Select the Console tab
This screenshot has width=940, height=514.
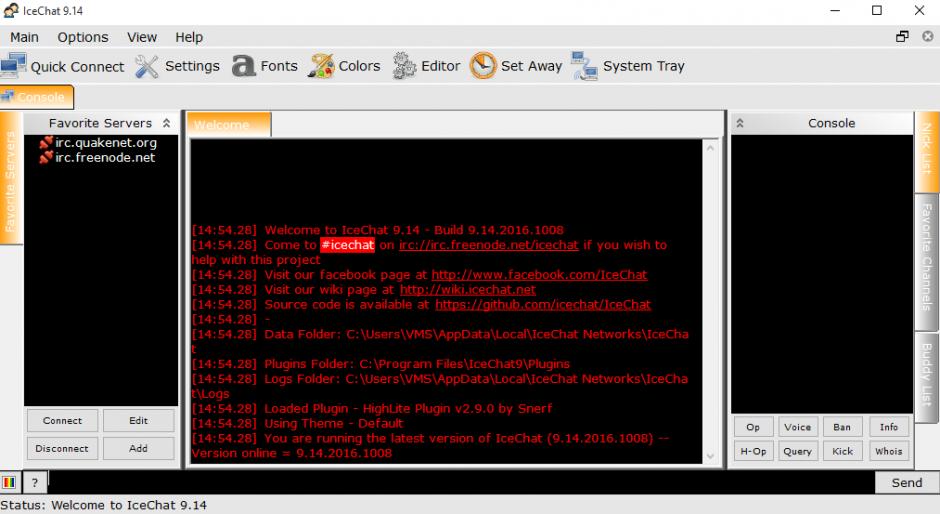37,97
